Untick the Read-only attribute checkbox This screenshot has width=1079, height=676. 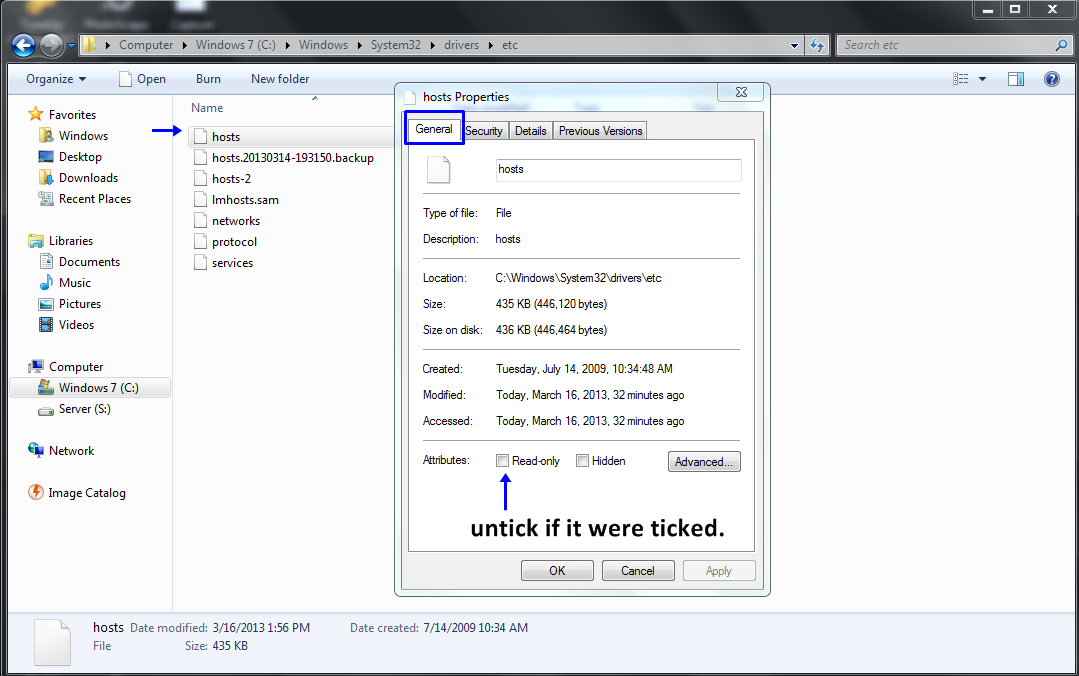pyautogui.click(x=503, y=460)
